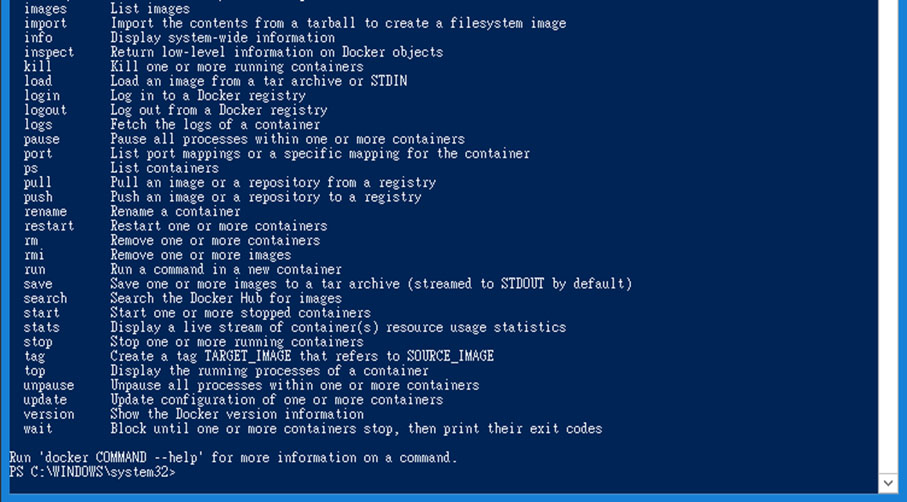This screenshot has height=502, width=907.
Task: Click the 'stats' command entry
Action: (42, 327)
